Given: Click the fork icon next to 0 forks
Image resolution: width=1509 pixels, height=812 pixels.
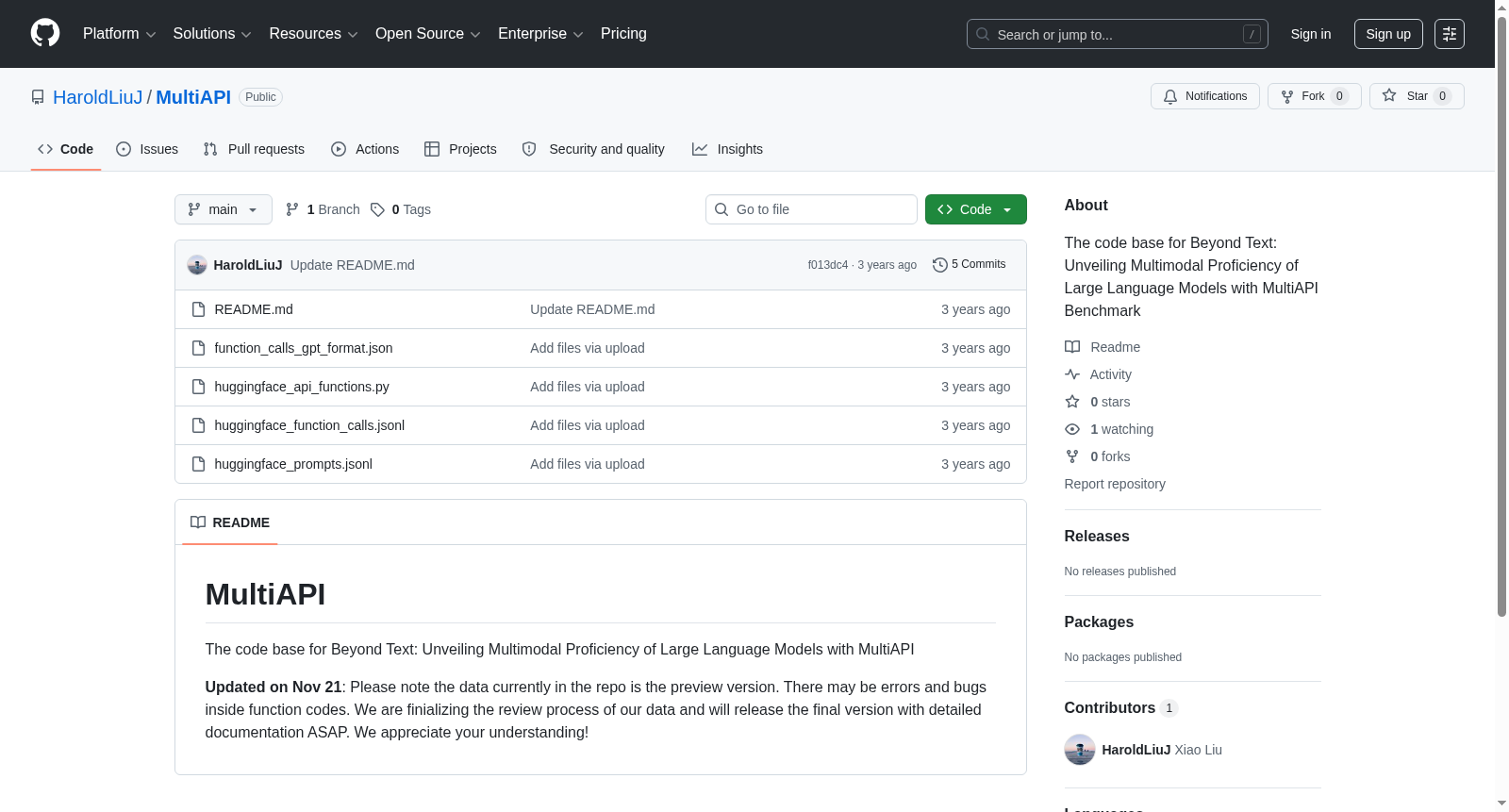Looking at the screenshot, I should point(1072,456).
